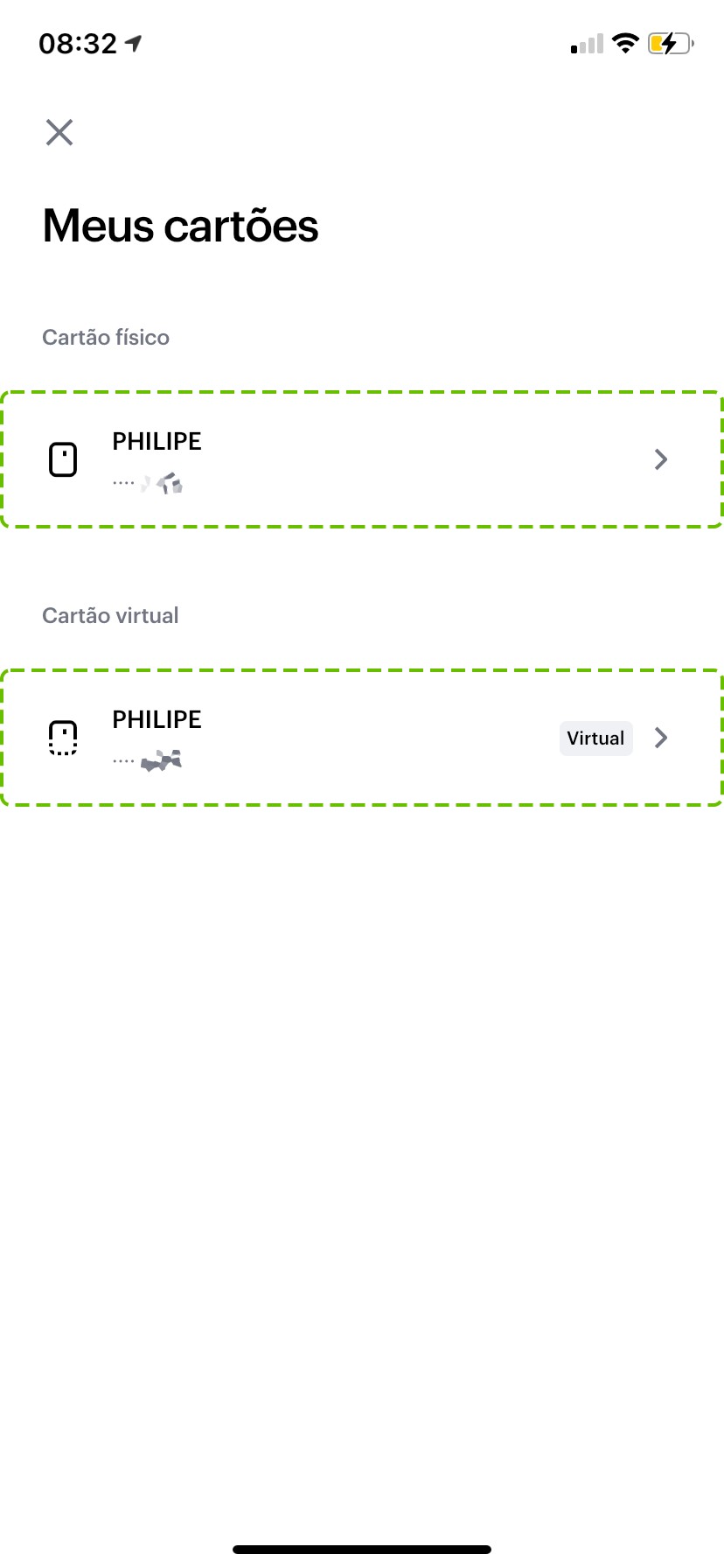Open PHILIPE under Cartão físico
Screen dimensions: 724x1568
click(157, 442)
